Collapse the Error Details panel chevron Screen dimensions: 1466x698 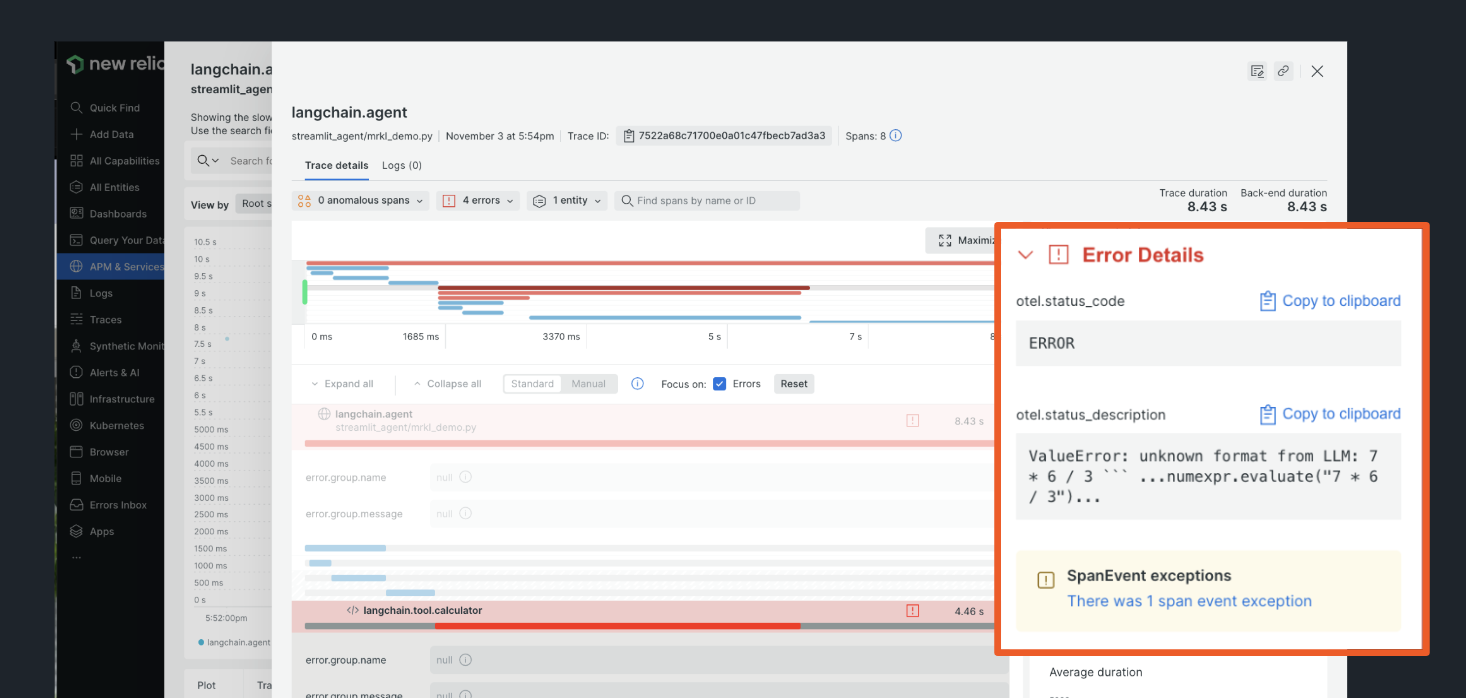pyautogui.click(x=1025, y=255)
